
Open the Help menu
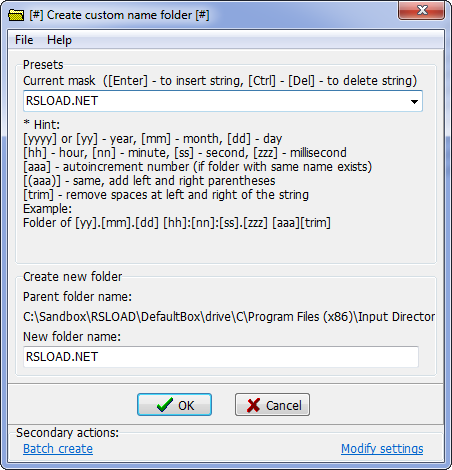59,40
